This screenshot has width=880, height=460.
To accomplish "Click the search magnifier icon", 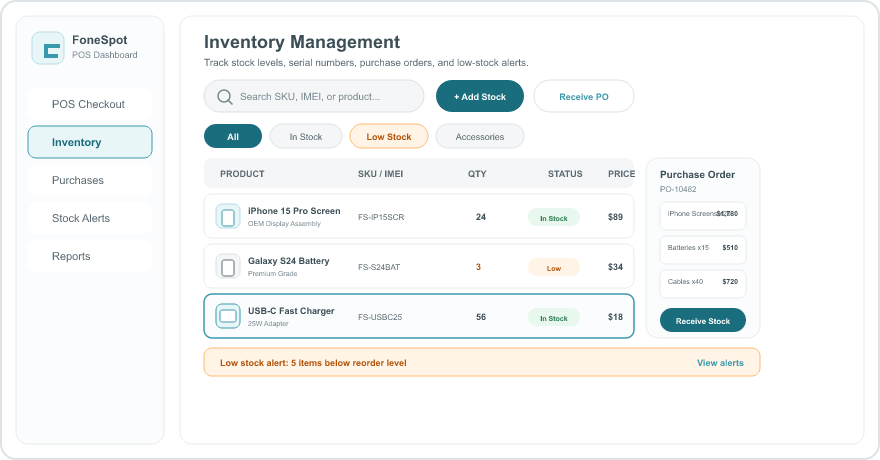I will 224,96.
